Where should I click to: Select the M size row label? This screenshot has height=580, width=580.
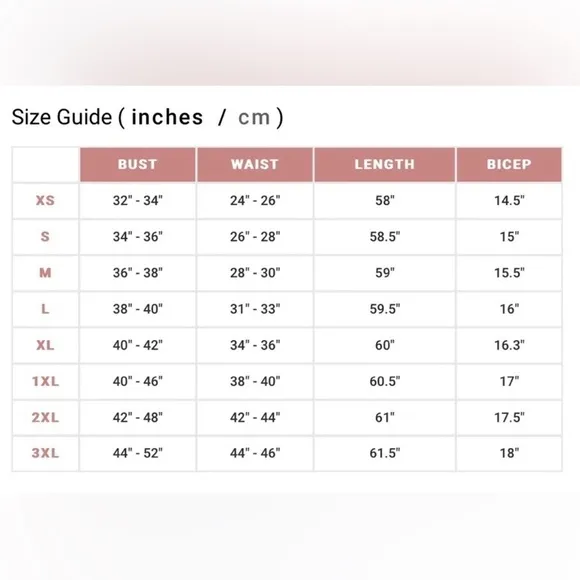pos(45,273)
